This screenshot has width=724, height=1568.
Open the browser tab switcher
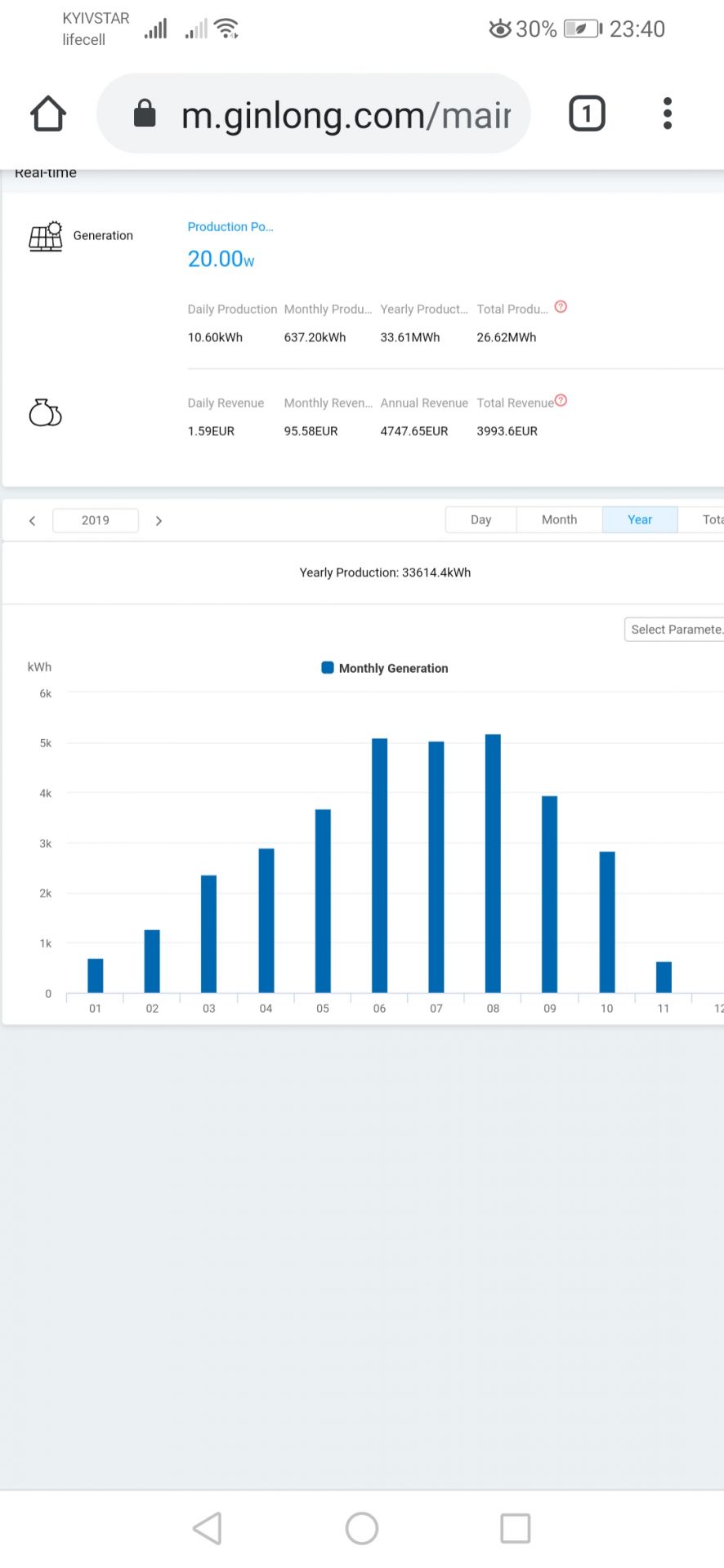pos(586,114)
